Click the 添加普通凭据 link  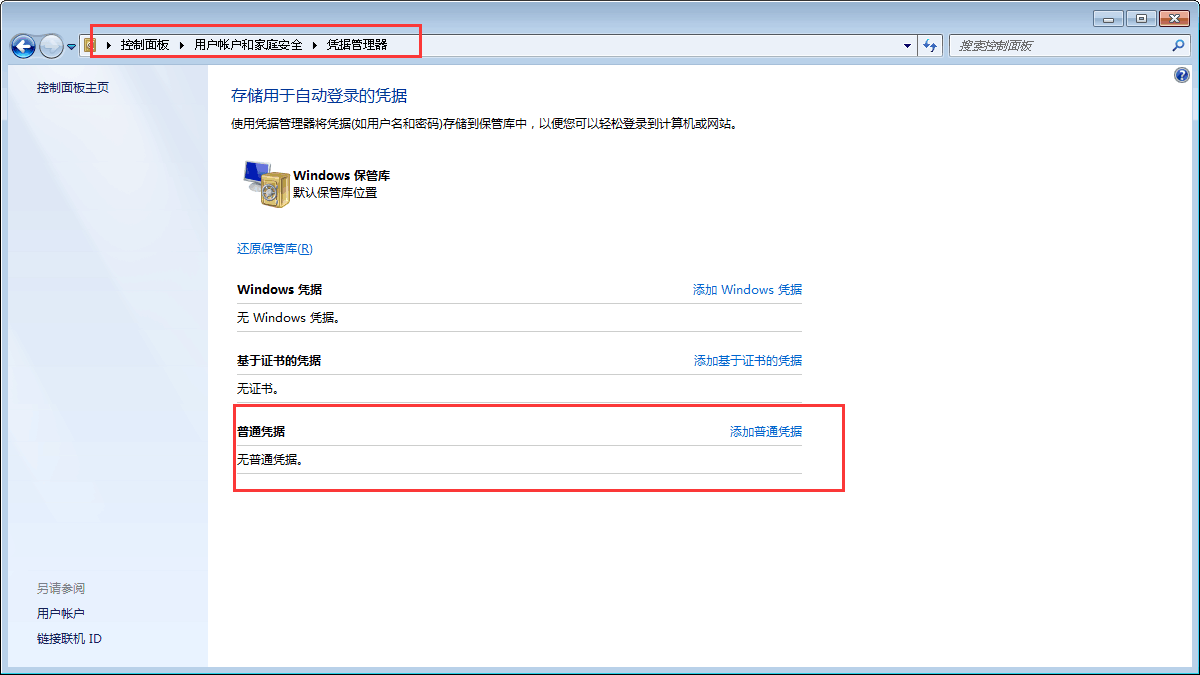coord(764,428)
